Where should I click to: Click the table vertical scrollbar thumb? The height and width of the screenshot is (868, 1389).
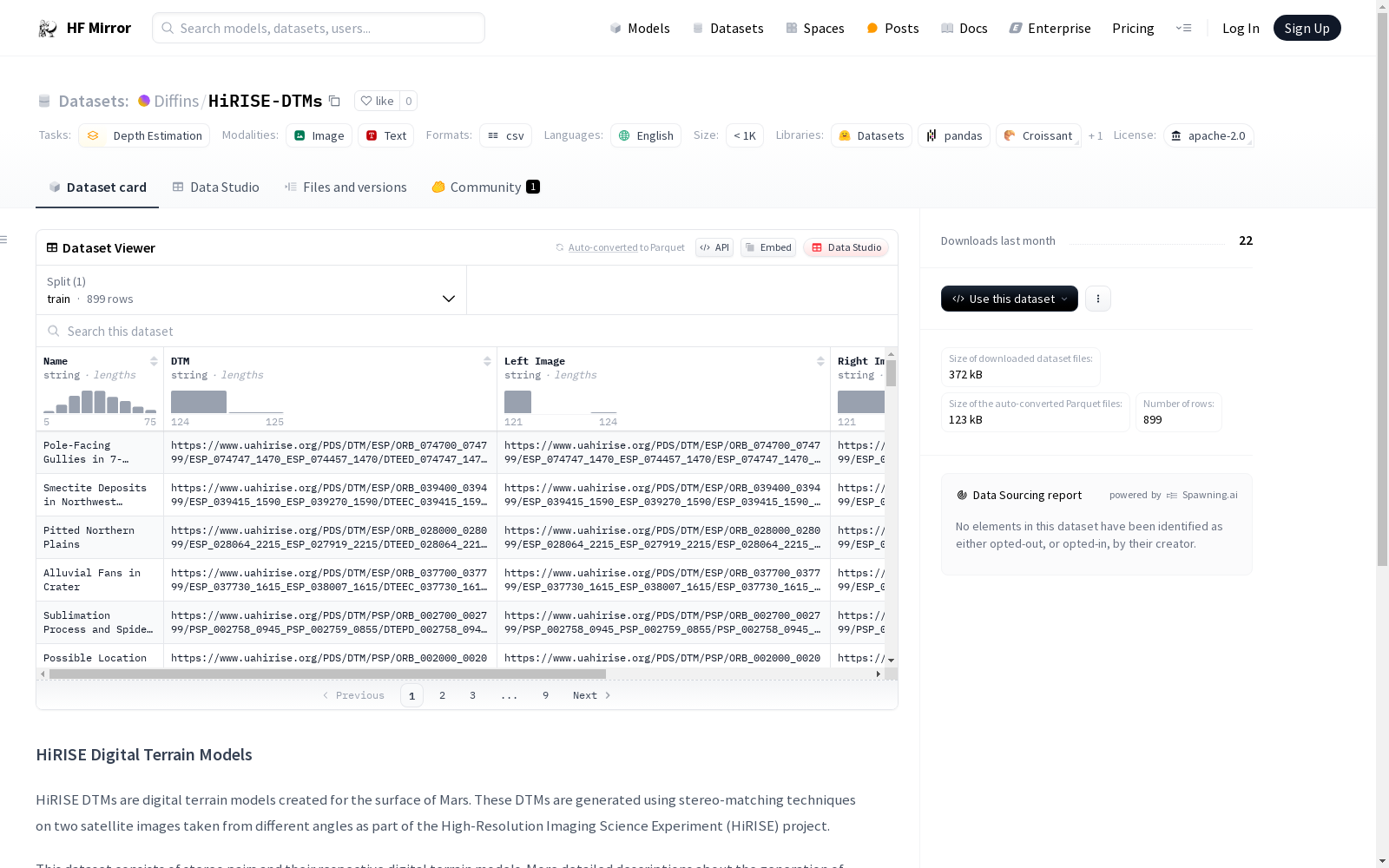891,373
